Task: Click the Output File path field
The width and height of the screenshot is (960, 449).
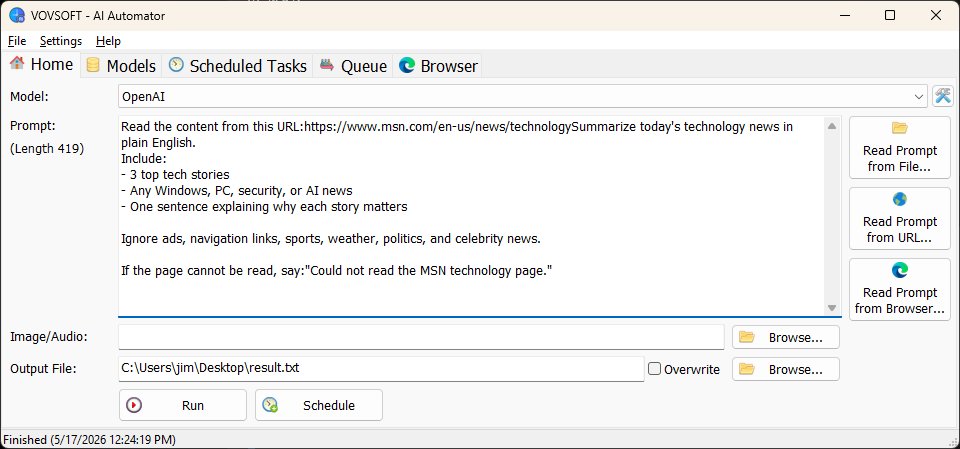Action: pyautogui.click(x=381, y=369)
